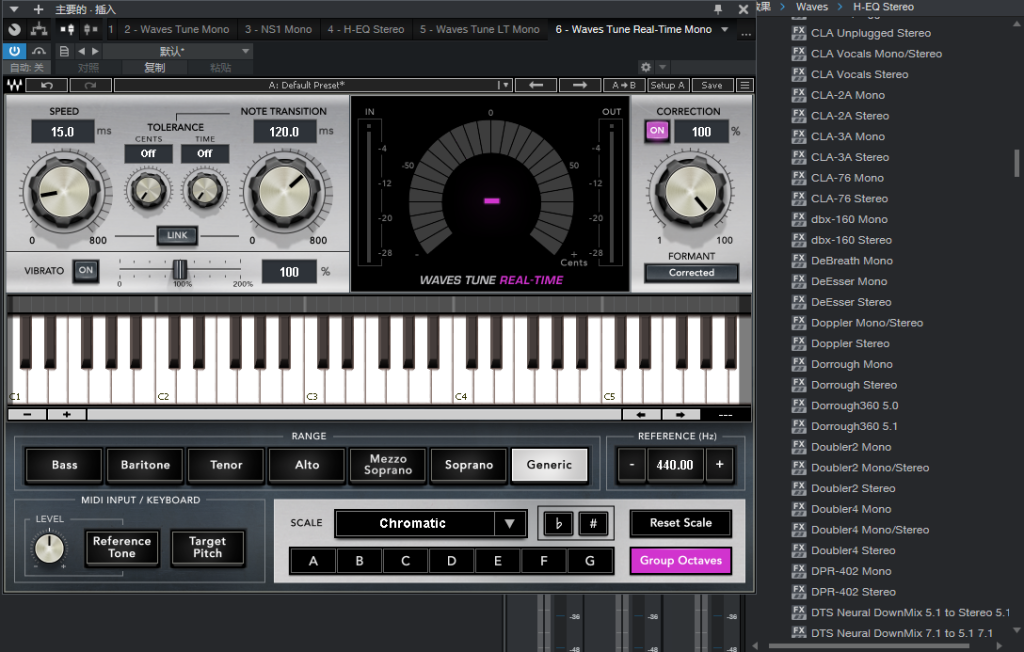Open the gear settings icon

(x=646, y=67)
